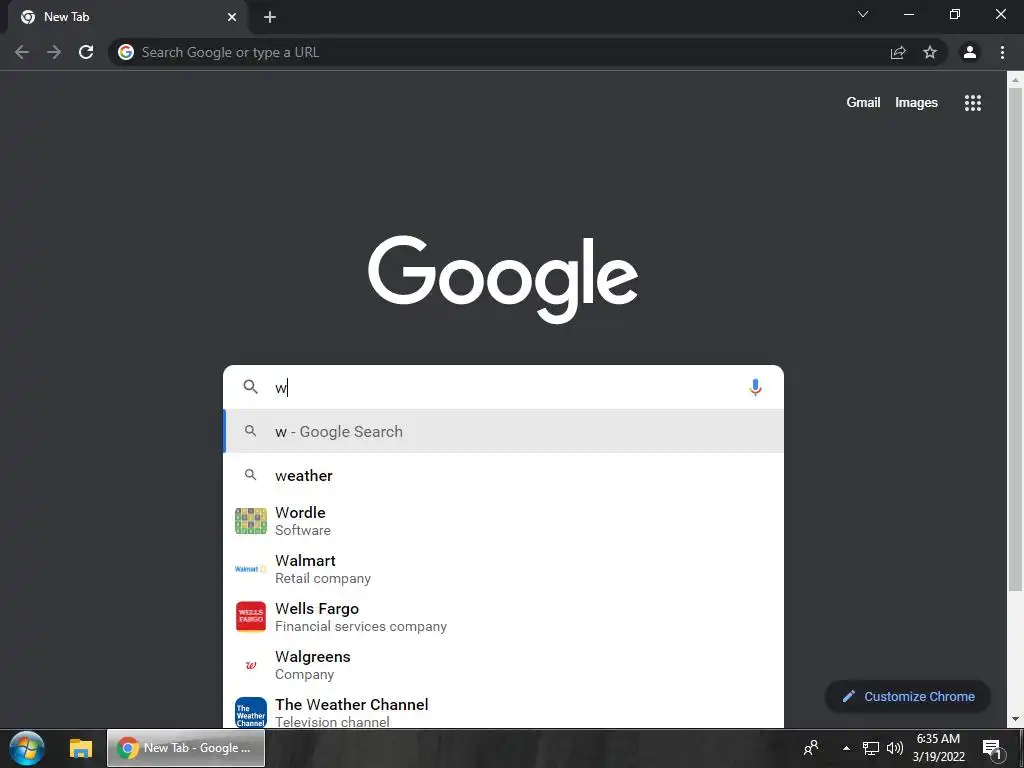Viewport: 1024px width, 768px height.
Task: Bookmark this tab with star icon
Action: (930, 52)
